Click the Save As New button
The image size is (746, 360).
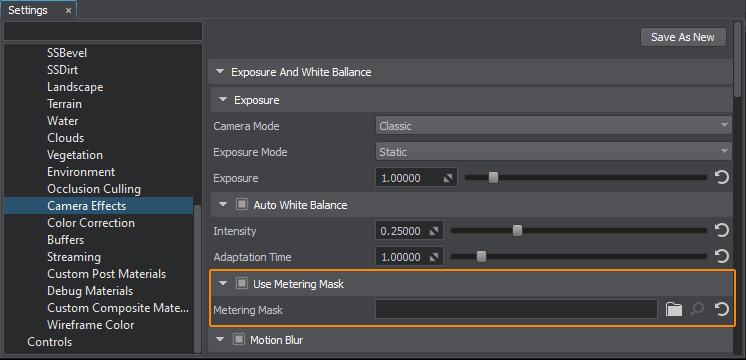tap(683, 37)
